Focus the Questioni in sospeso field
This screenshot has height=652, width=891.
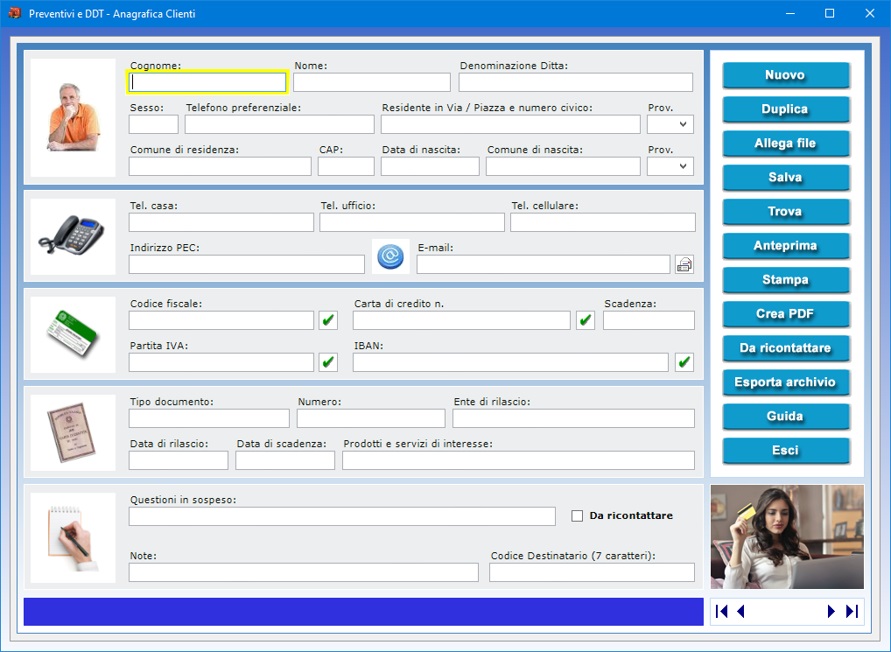[x=342, y=516]
